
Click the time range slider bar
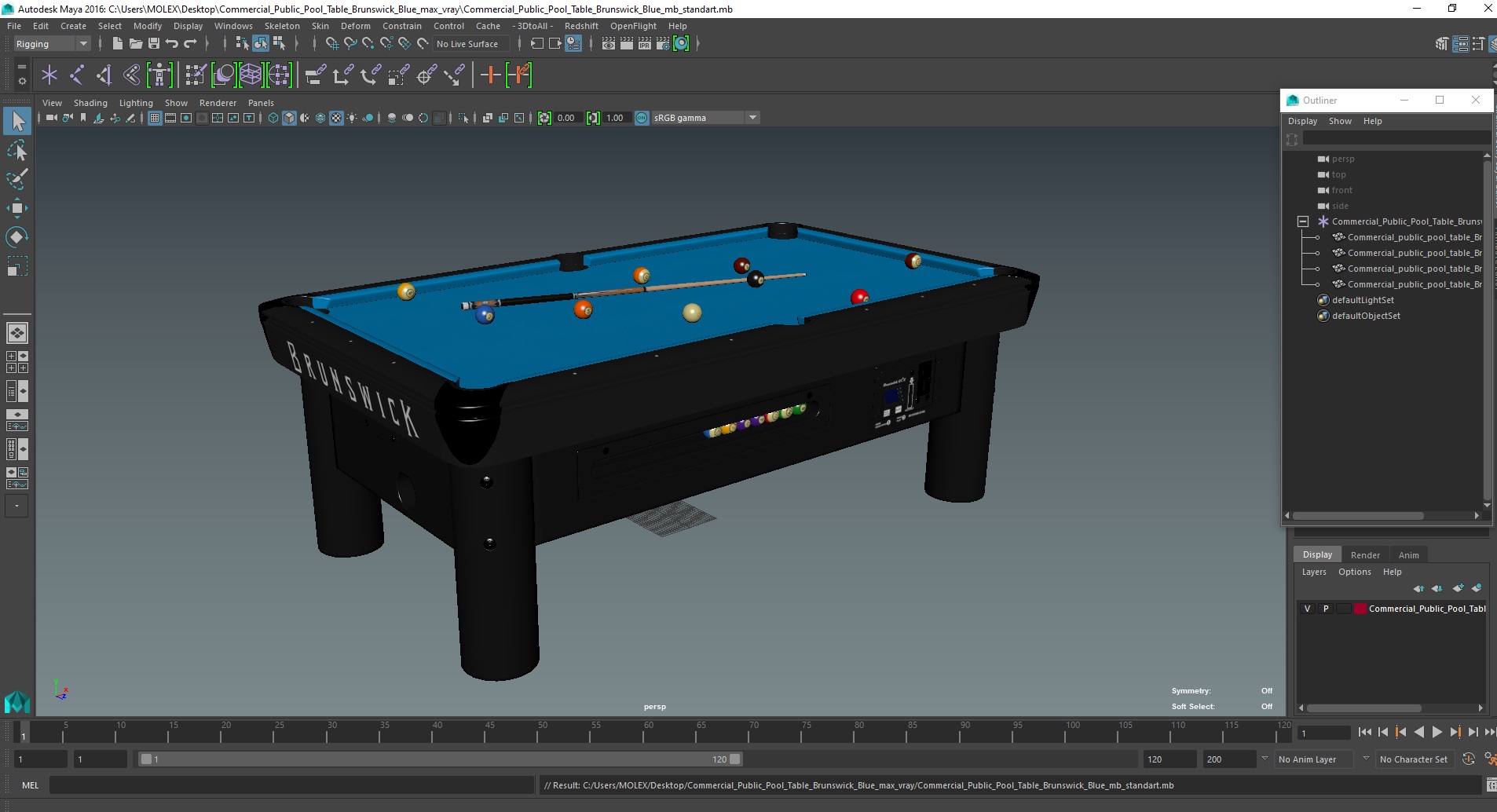[x=440, y=759]
